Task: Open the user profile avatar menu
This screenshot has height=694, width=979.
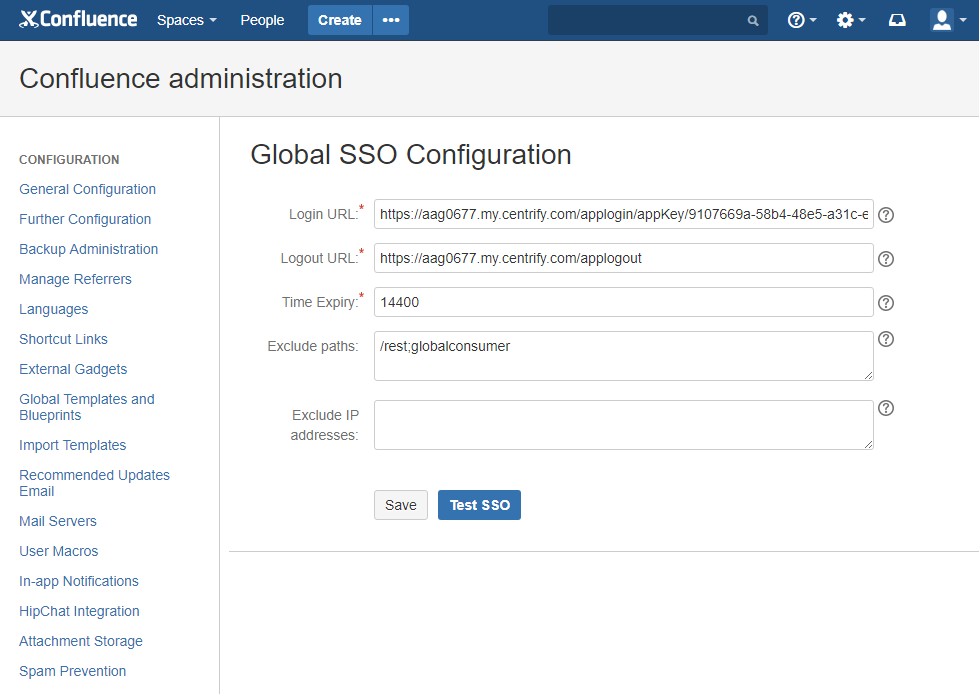Action: tap(947, 20)
